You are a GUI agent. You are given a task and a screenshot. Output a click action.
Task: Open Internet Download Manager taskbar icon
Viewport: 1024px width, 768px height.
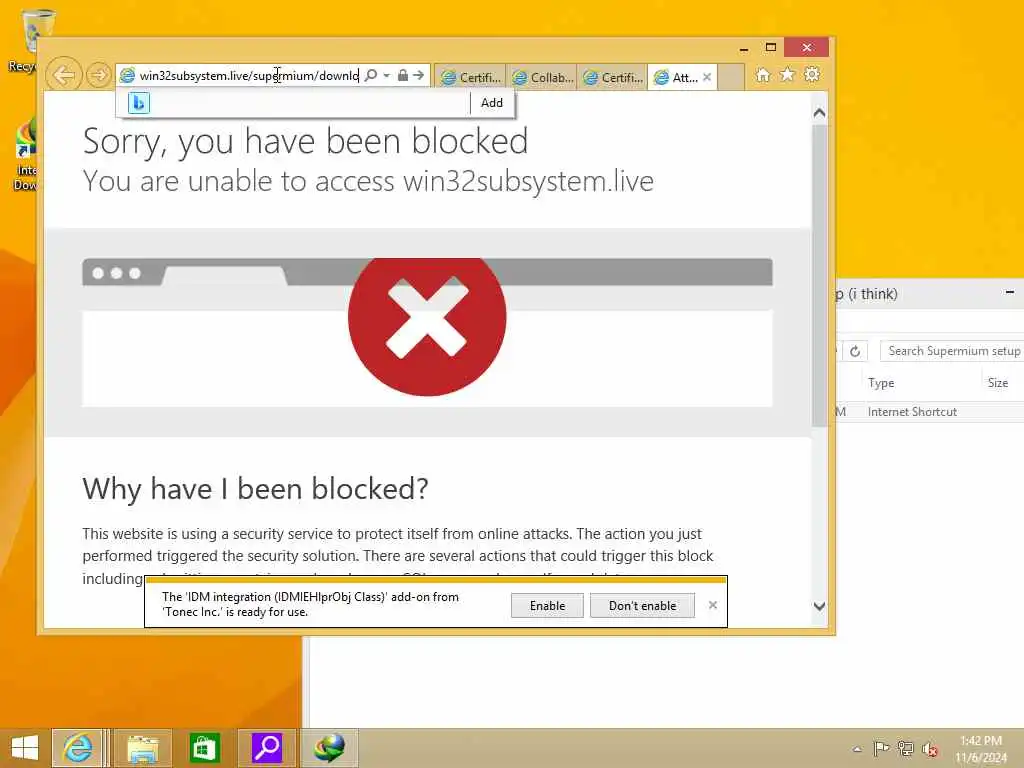(330, 748)
